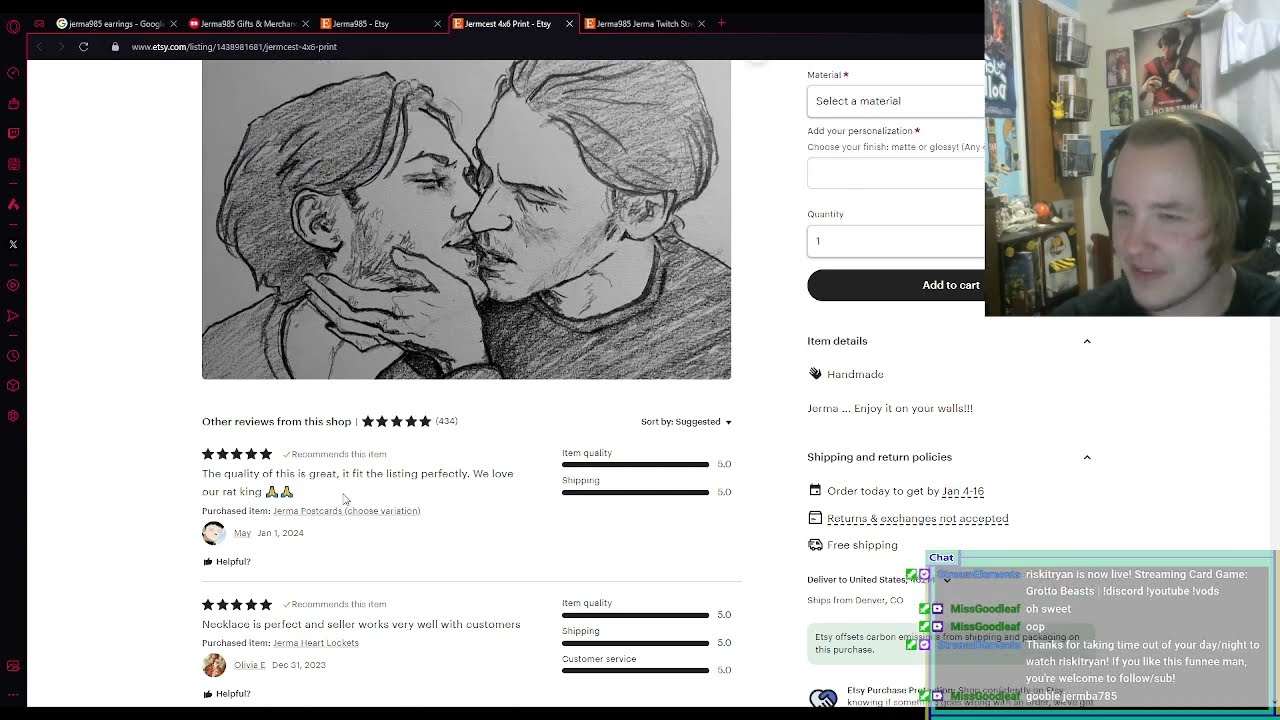Click 'Jerma ... Enjoy it on your walls!!!' text
1280x720 pixels.
click(890, 408)
